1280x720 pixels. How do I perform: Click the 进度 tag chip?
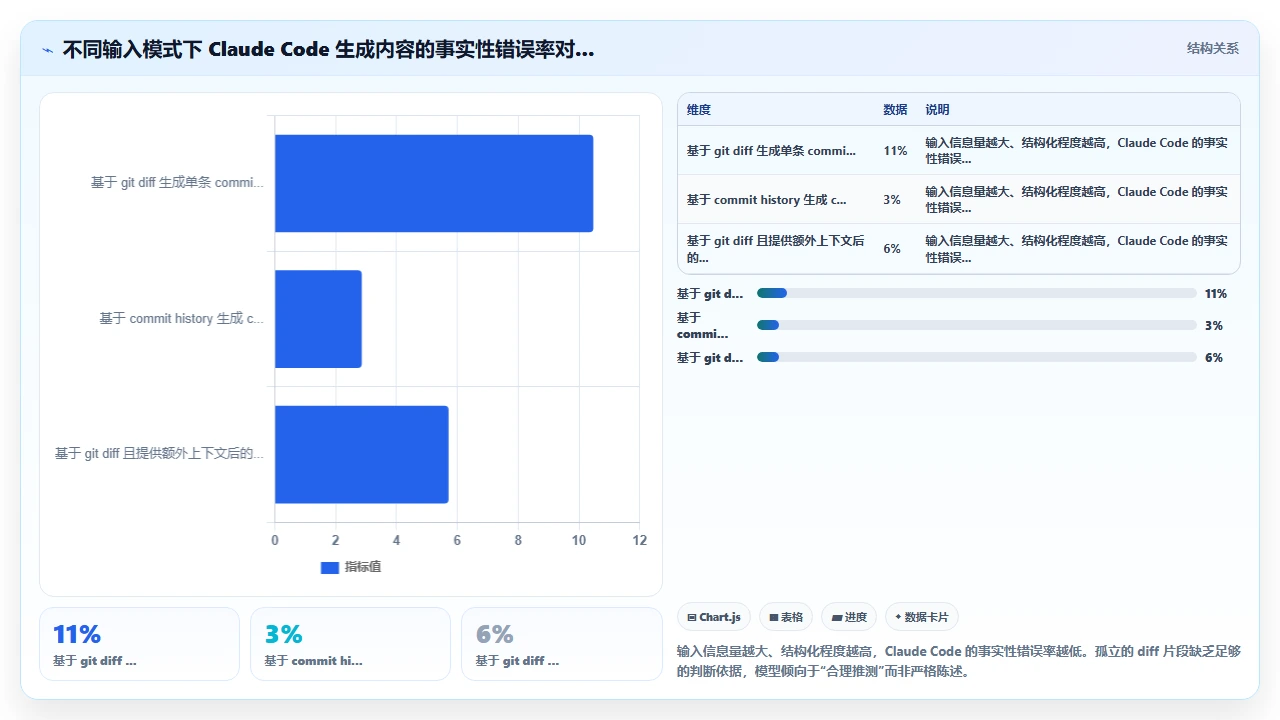coord(849,617)
